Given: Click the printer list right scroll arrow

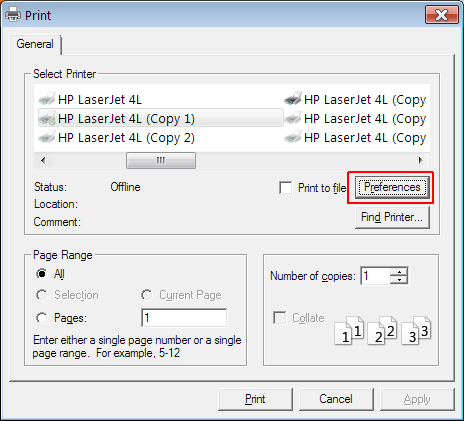Looking at the screenshot, I should pos(421,160).
